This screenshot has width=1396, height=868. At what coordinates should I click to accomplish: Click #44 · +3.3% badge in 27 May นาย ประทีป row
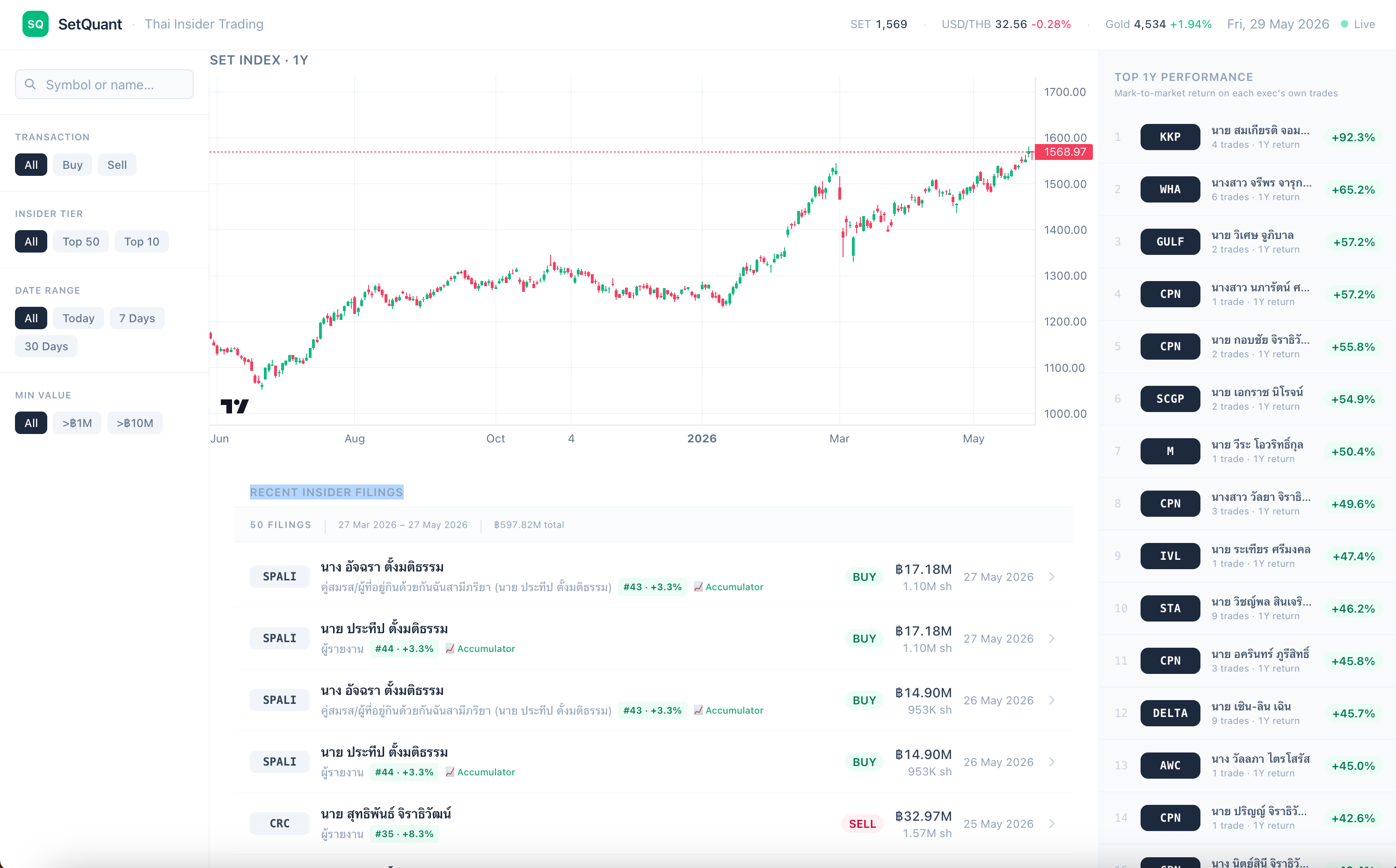[x=404, y=649]
